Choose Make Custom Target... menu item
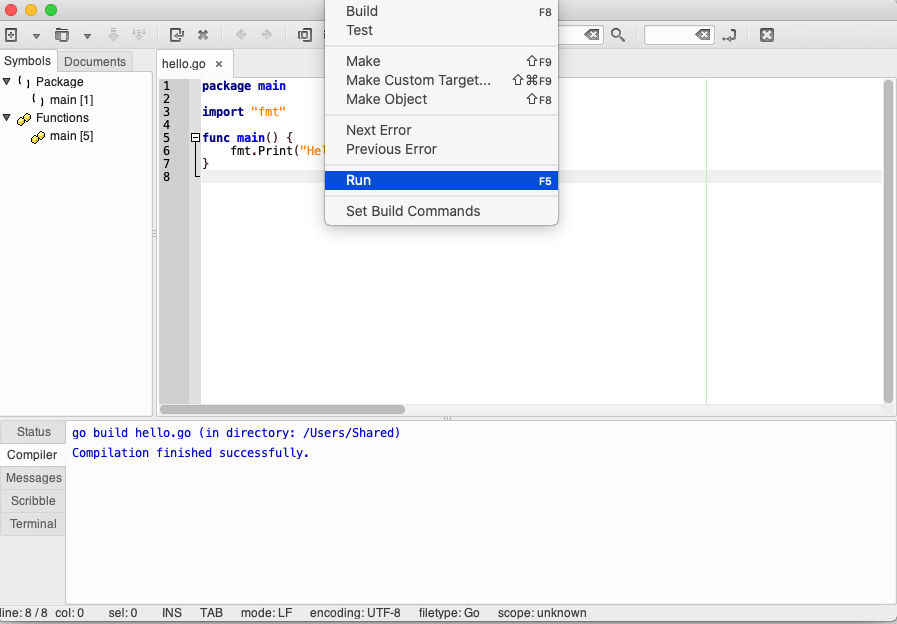The image size is (897, 624). click(441, 80)
